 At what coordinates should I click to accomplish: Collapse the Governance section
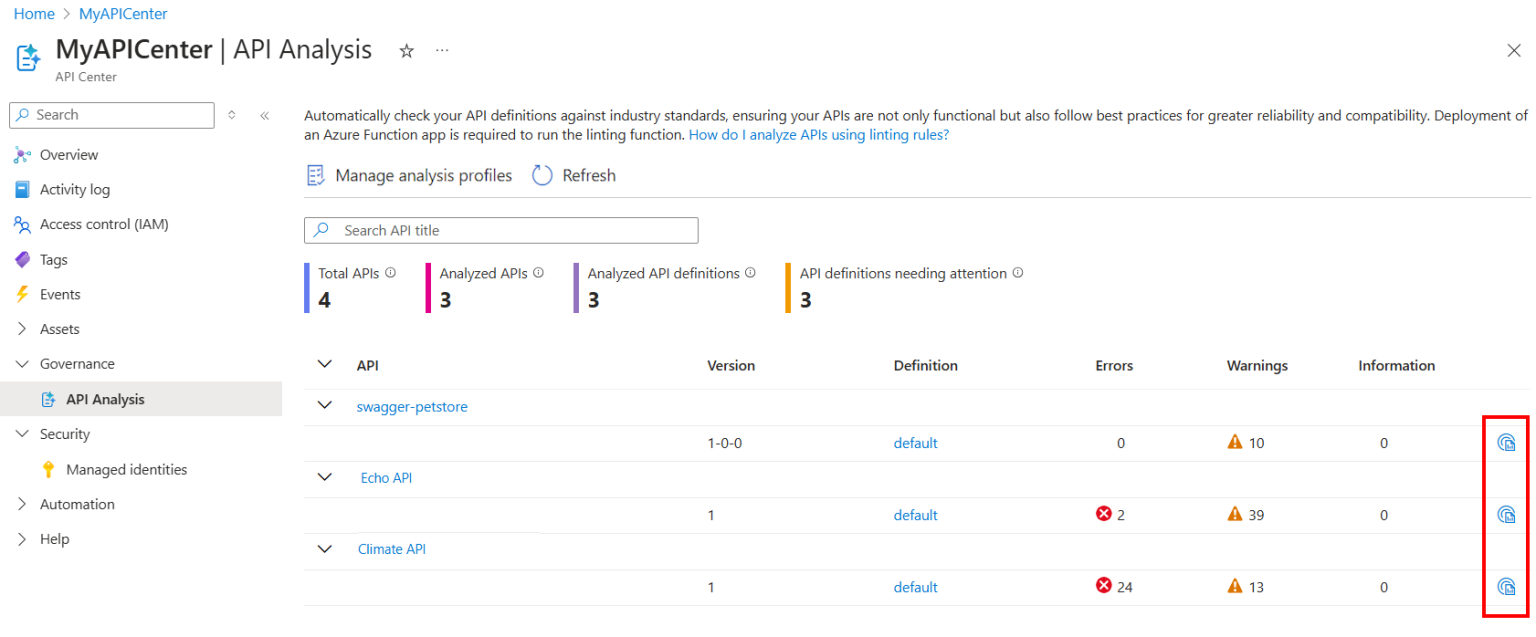click(x=23, y=363)
